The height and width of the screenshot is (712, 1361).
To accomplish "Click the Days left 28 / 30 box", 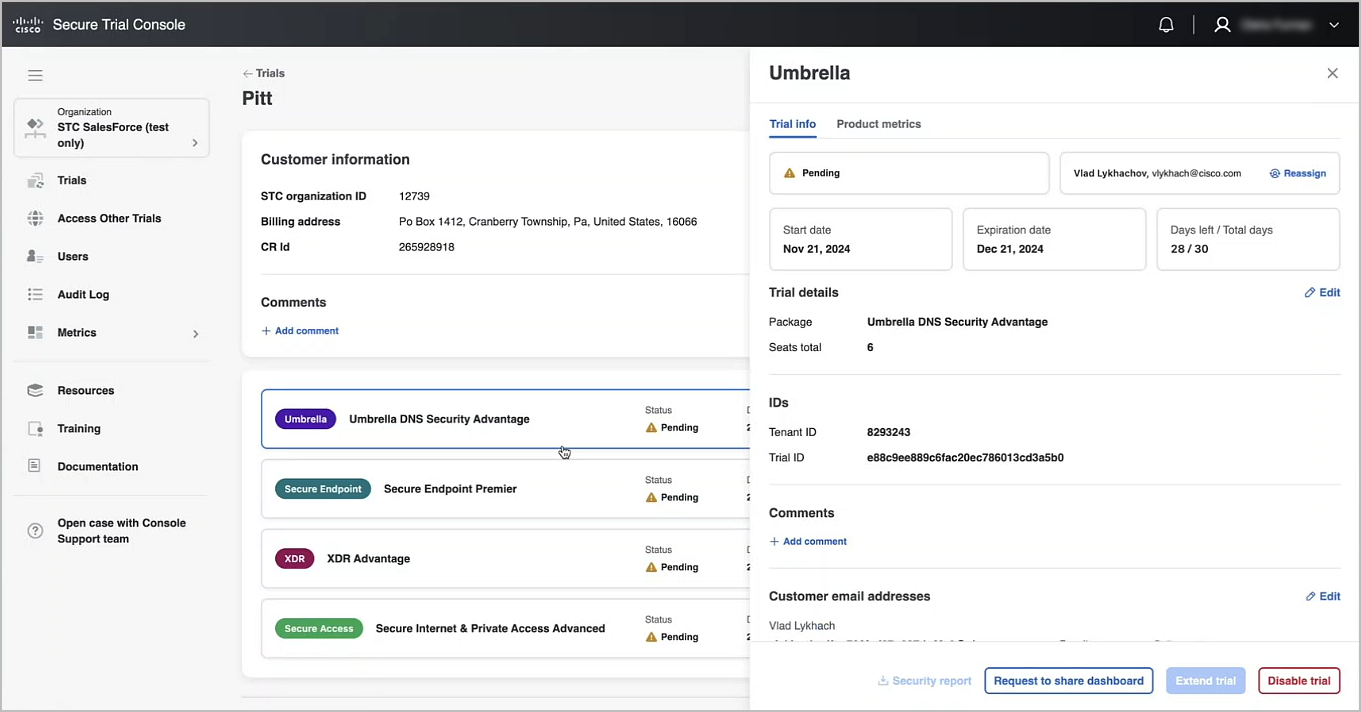I will click(x=1248, y=239).
